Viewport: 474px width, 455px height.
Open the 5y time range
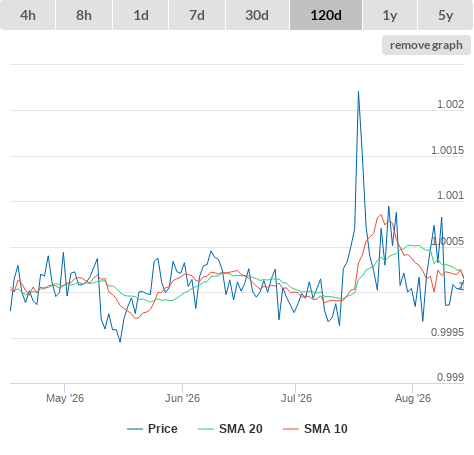(x=445, y=15)
